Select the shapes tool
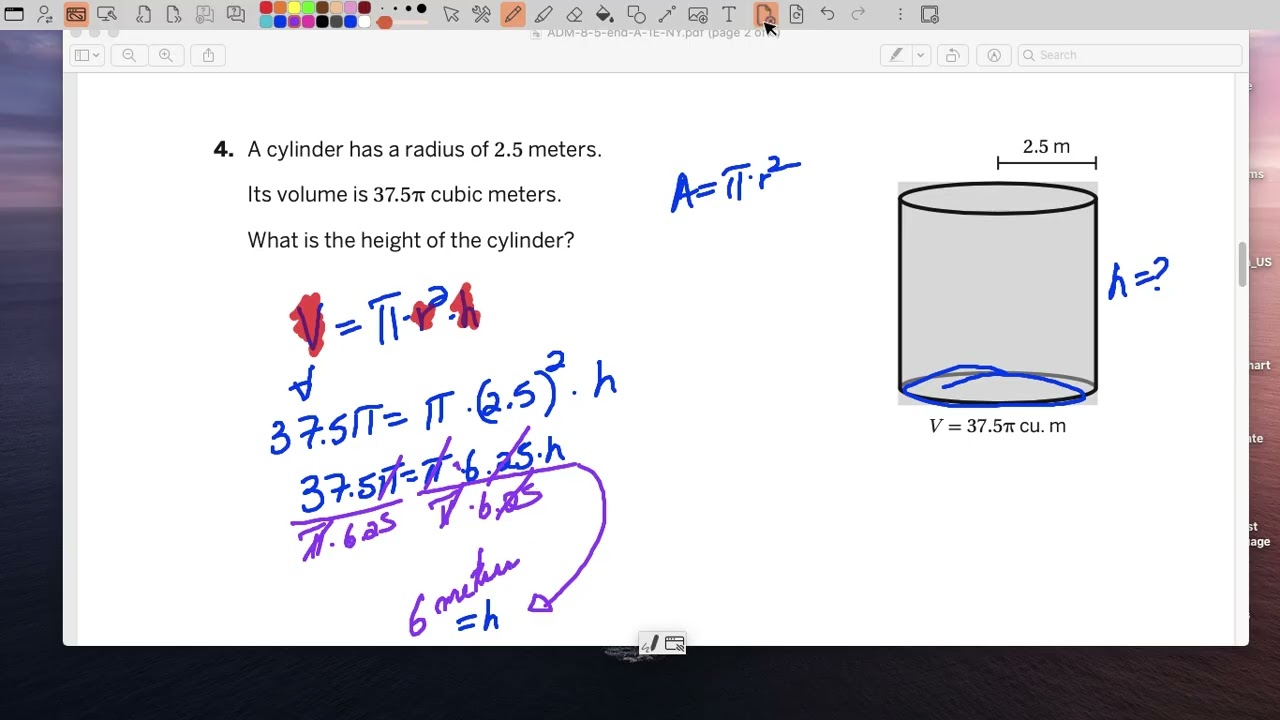 pyautogui.click(x=636, y=14)
